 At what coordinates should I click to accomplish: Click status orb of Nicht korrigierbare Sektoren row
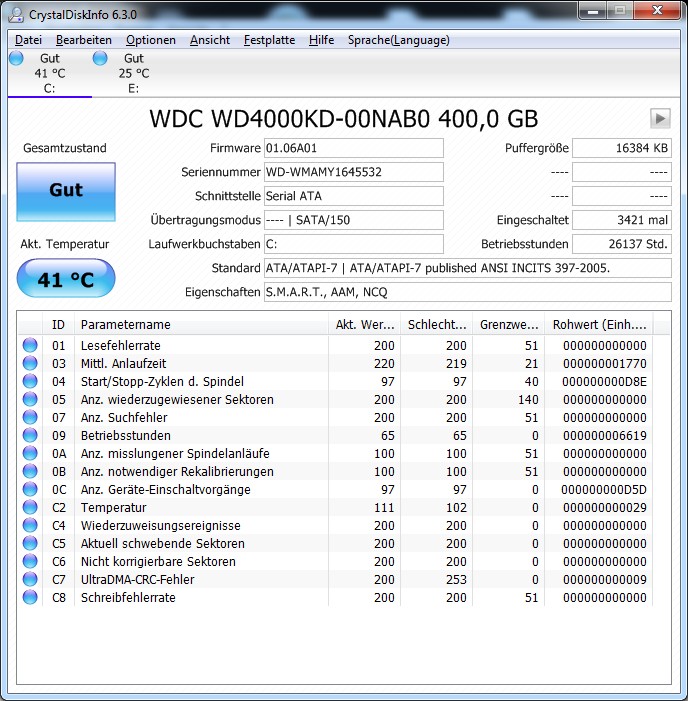[30, 562]
